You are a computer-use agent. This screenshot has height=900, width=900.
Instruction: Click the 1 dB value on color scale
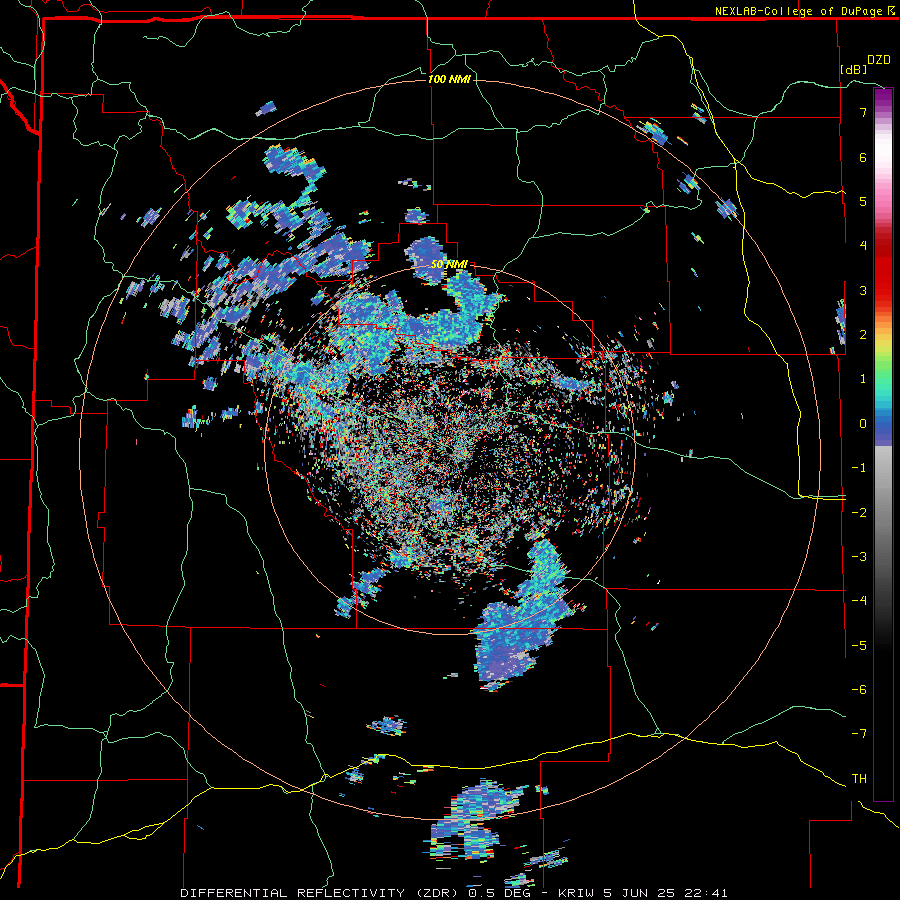(863, 379)
